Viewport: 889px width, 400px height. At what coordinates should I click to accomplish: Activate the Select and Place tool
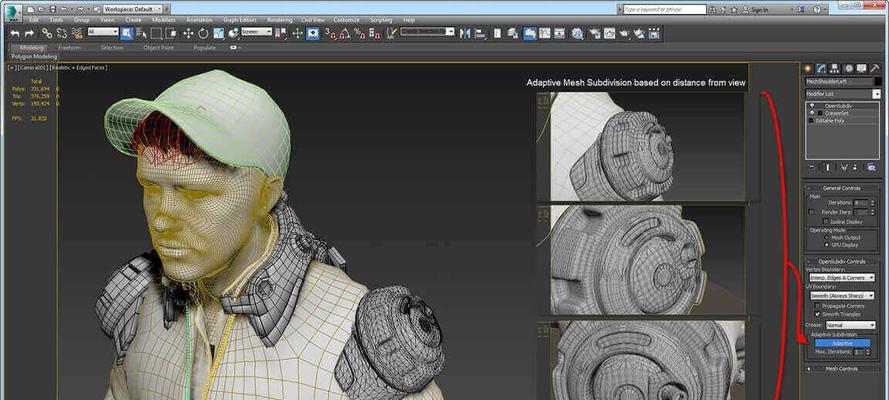[233, 33]
